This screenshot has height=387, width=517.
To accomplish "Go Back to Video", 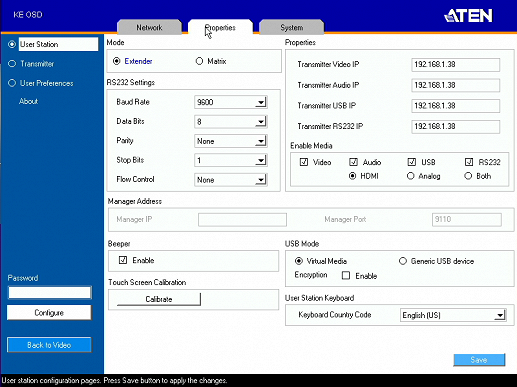I will (49, 345).
